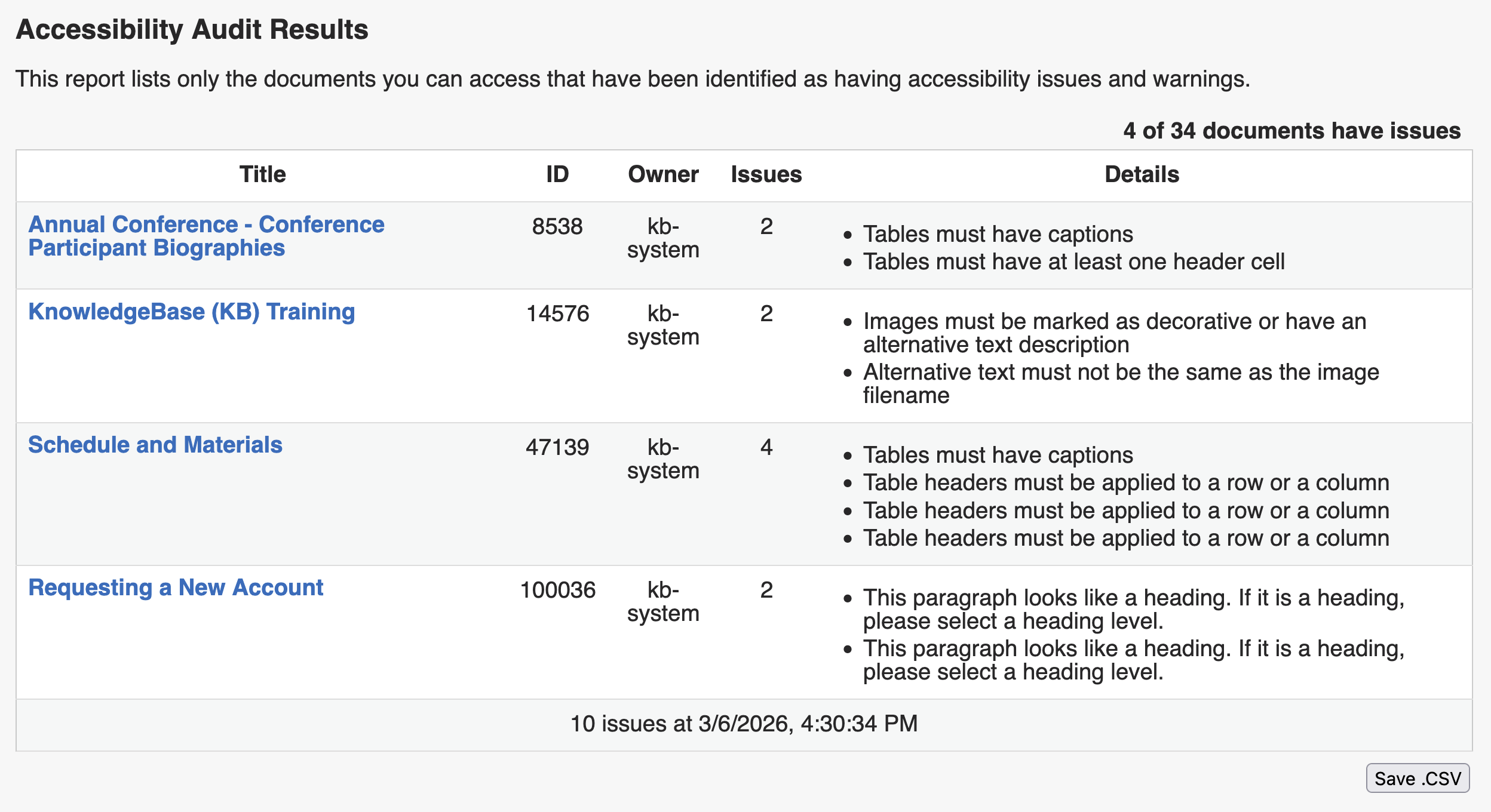This screenshot has width=1491, height=812.
Task: Click the Details column header
Action: pyautogui.click(x=1142, y=175)
